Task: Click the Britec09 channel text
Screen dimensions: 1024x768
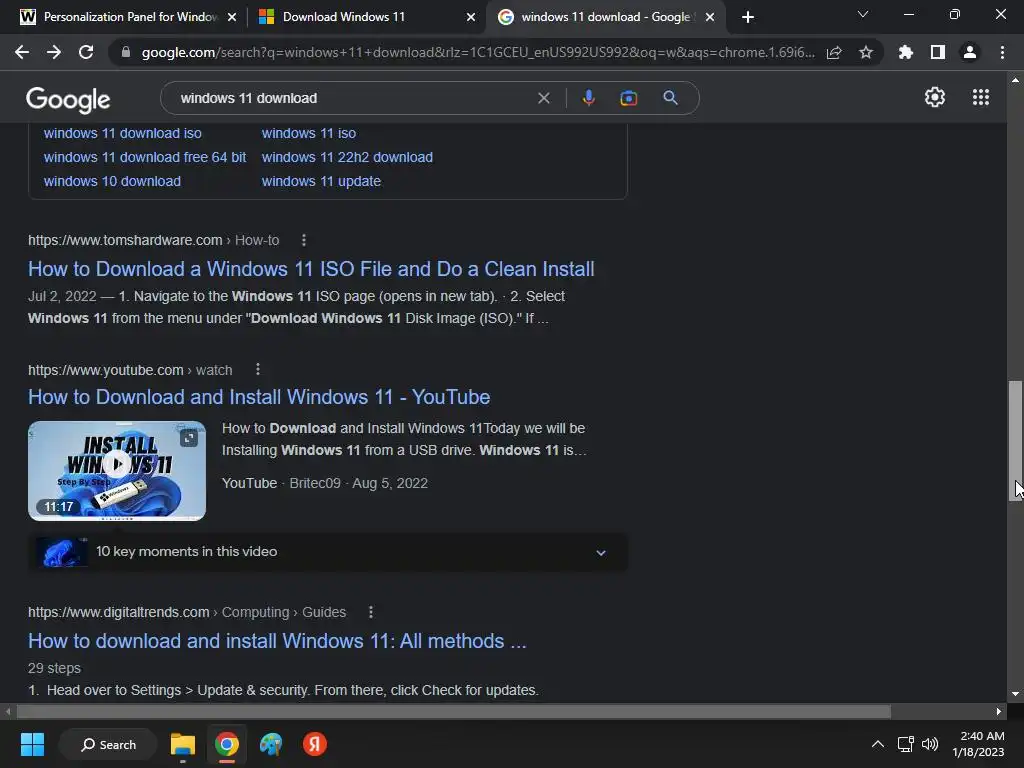Action: tap(315, 483)
